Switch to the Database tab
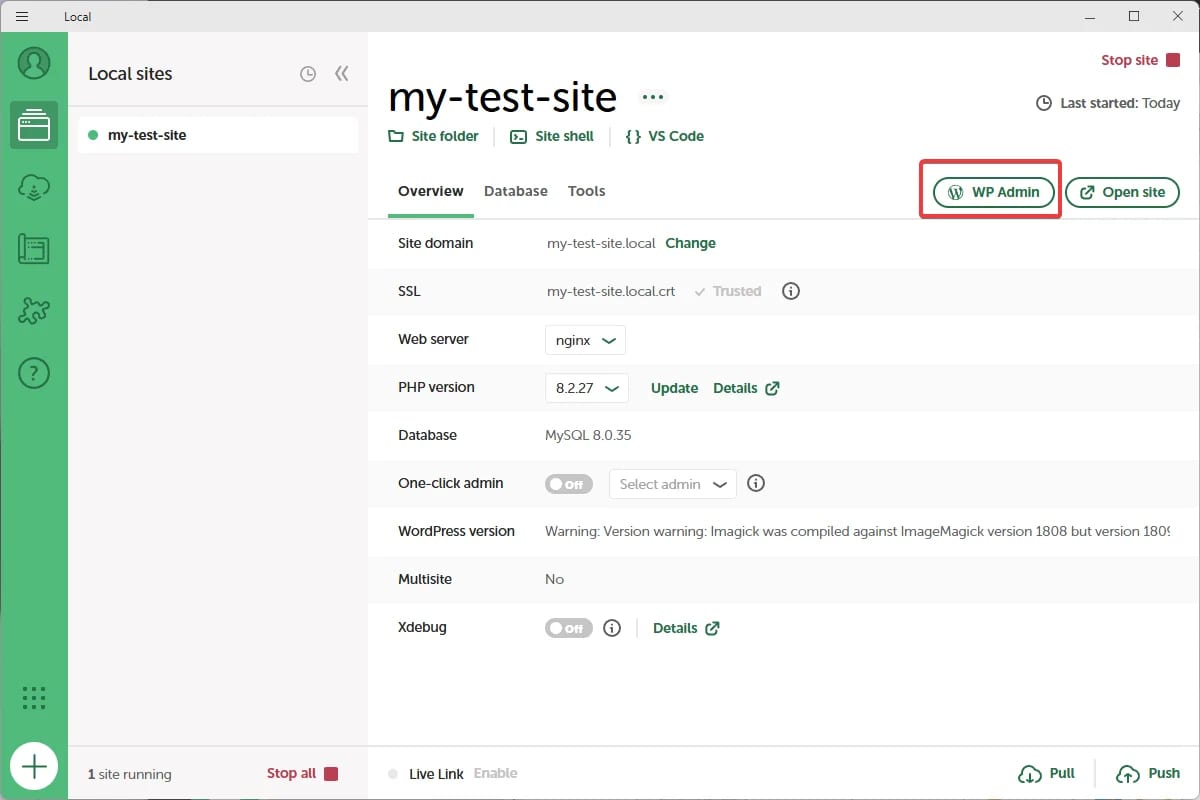Image resolution: width=1200 pixels, height=800 pixels. click(x=515, y=191)
